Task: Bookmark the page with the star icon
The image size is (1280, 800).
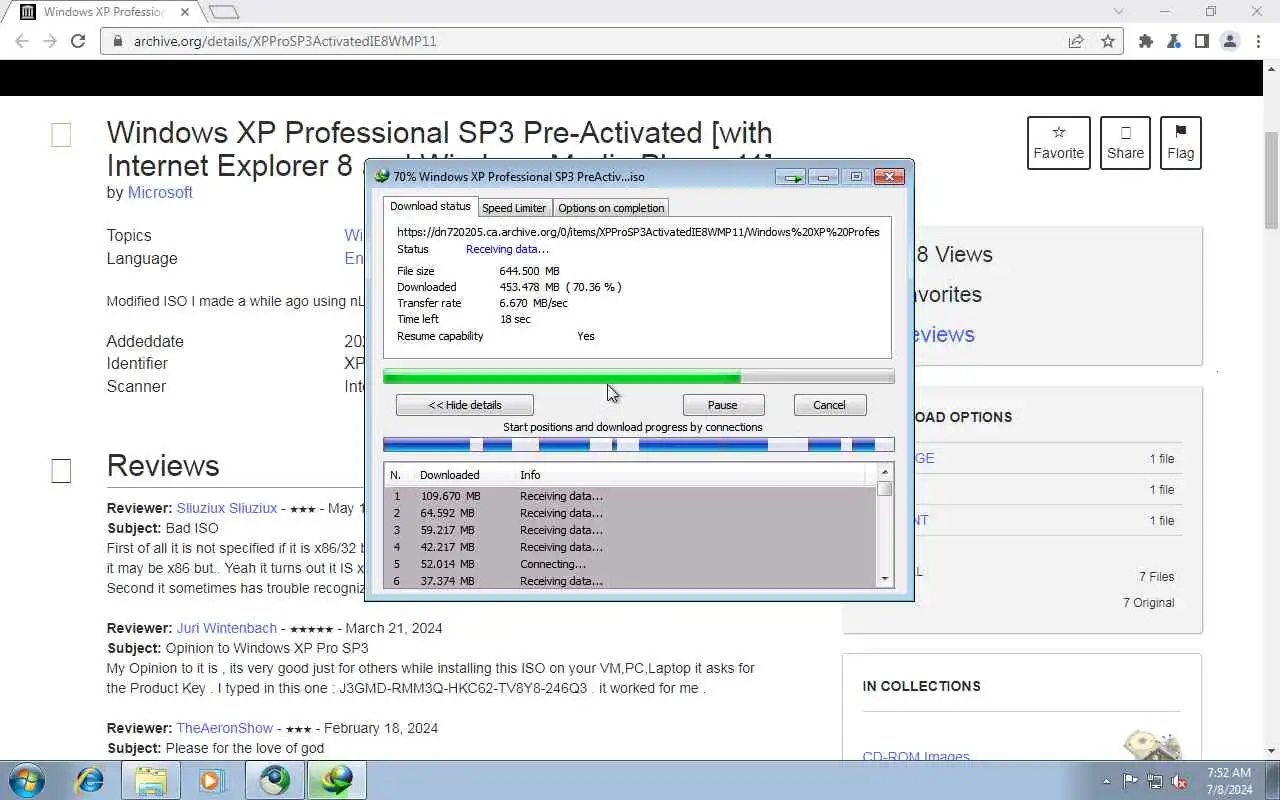Action: 1108,41
